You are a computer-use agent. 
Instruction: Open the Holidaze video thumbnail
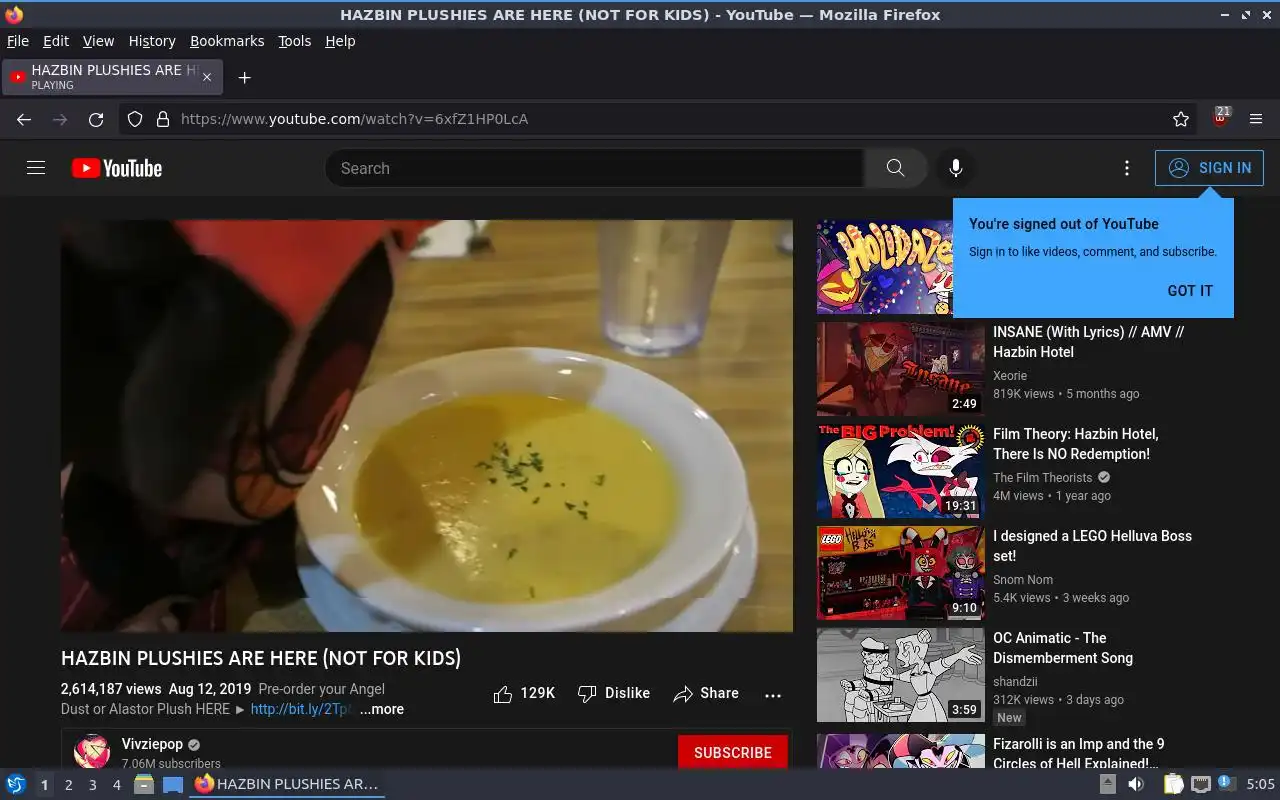885,267
